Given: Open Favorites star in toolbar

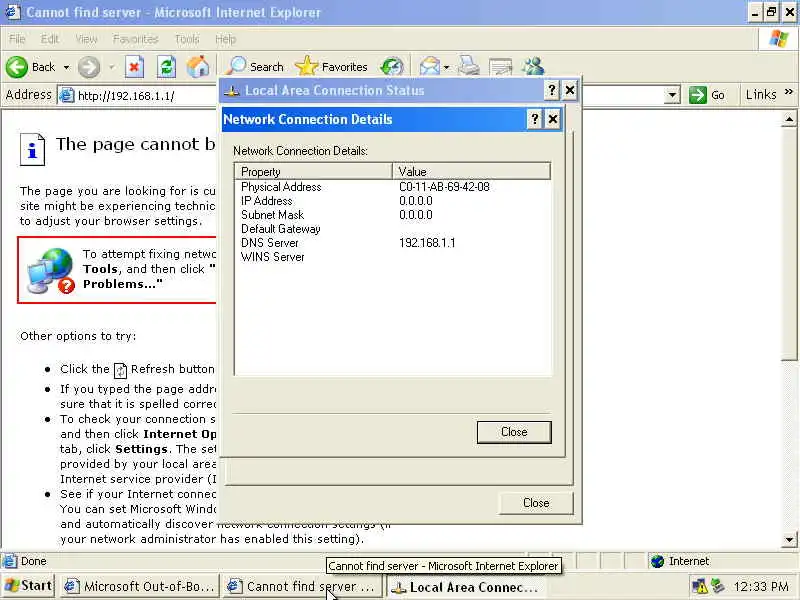Looking at the screenshot, I should pos(331,67).
